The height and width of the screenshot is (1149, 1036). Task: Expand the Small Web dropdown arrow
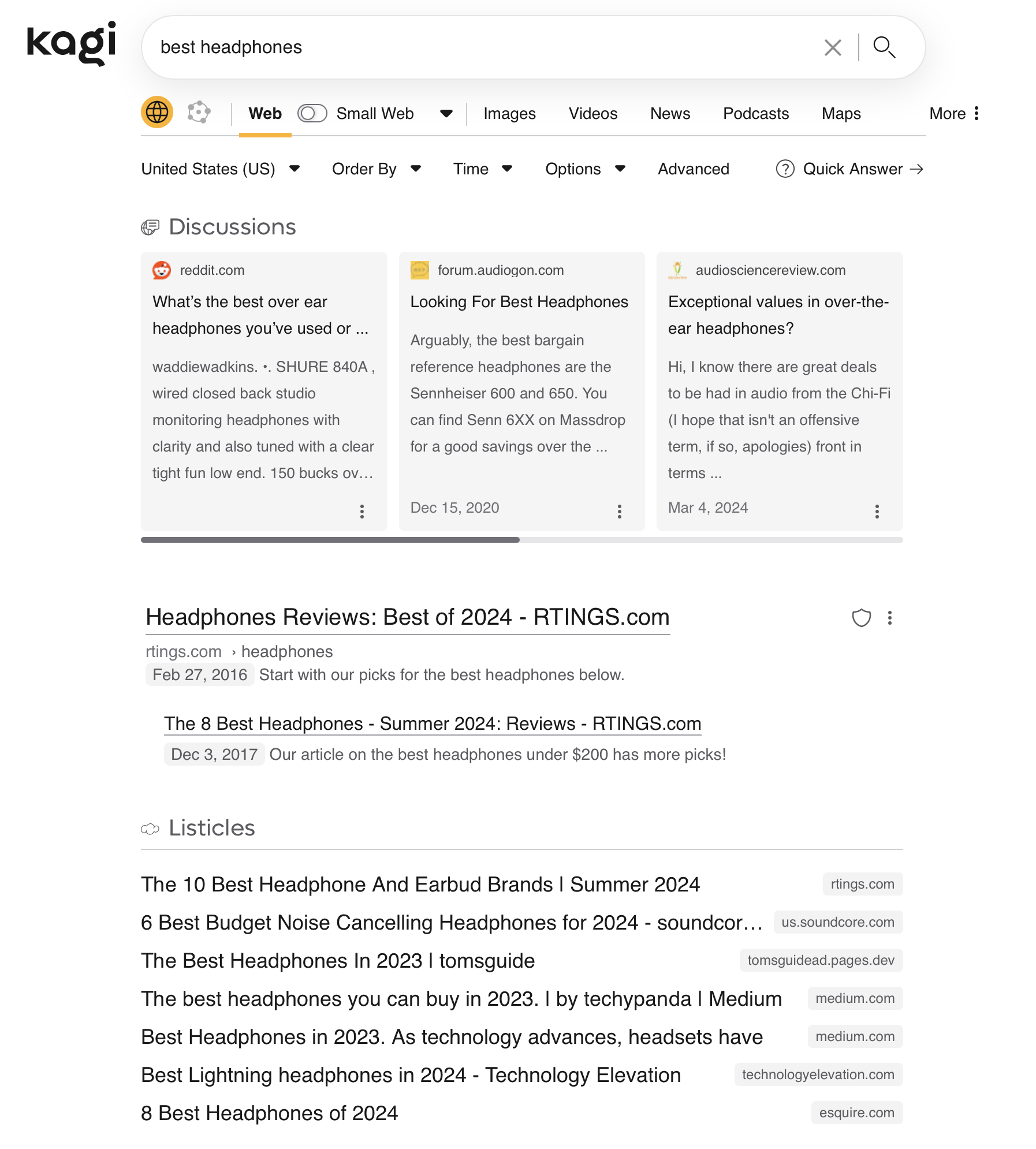(446, 114)
